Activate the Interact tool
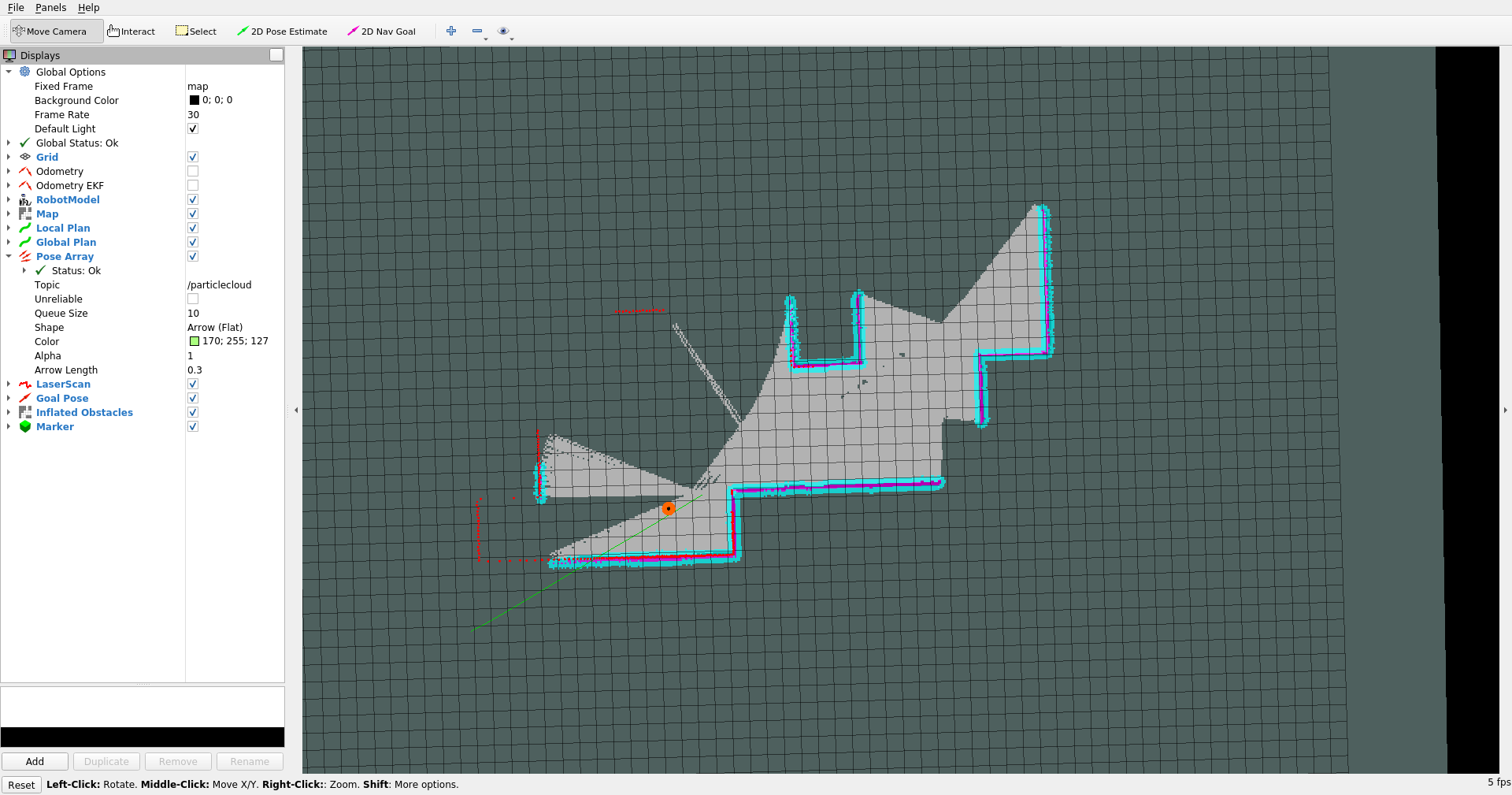 point(132,32)
